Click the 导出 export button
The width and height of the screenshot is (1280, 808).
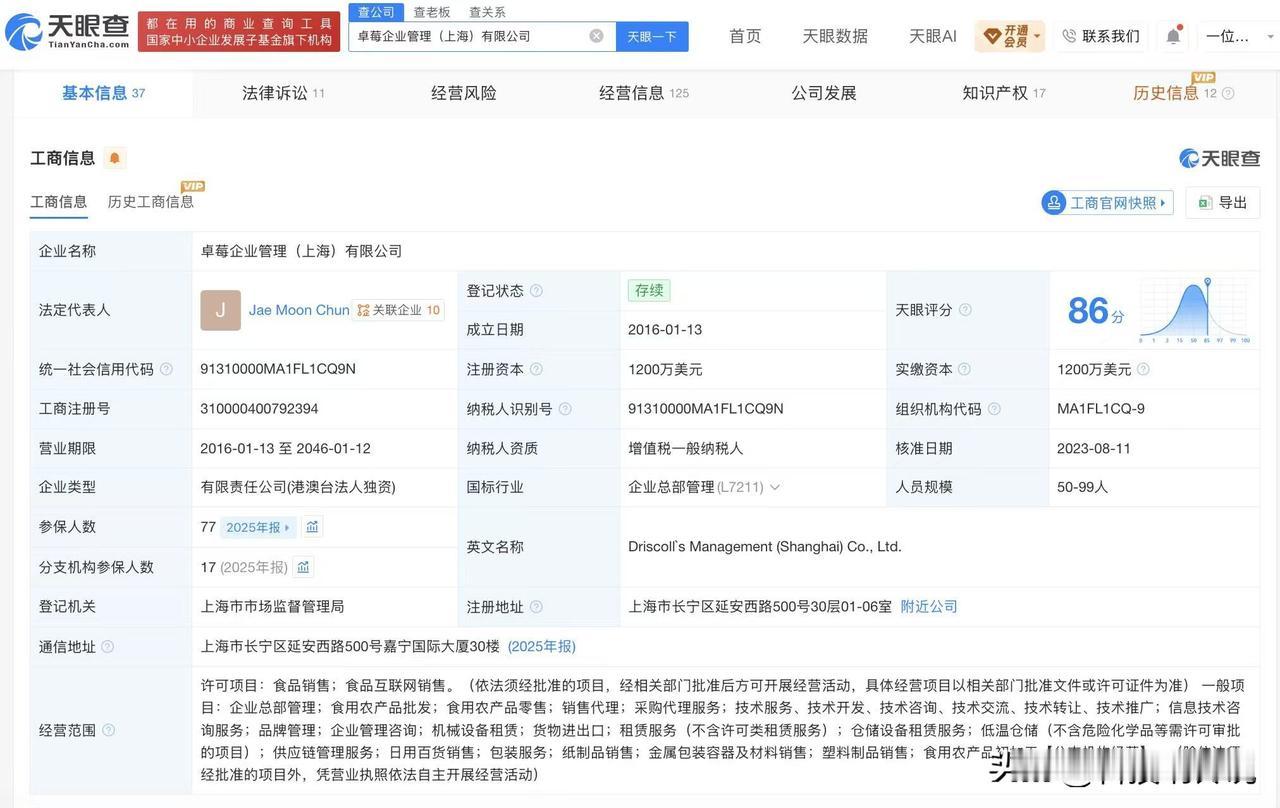(1222, 202)
